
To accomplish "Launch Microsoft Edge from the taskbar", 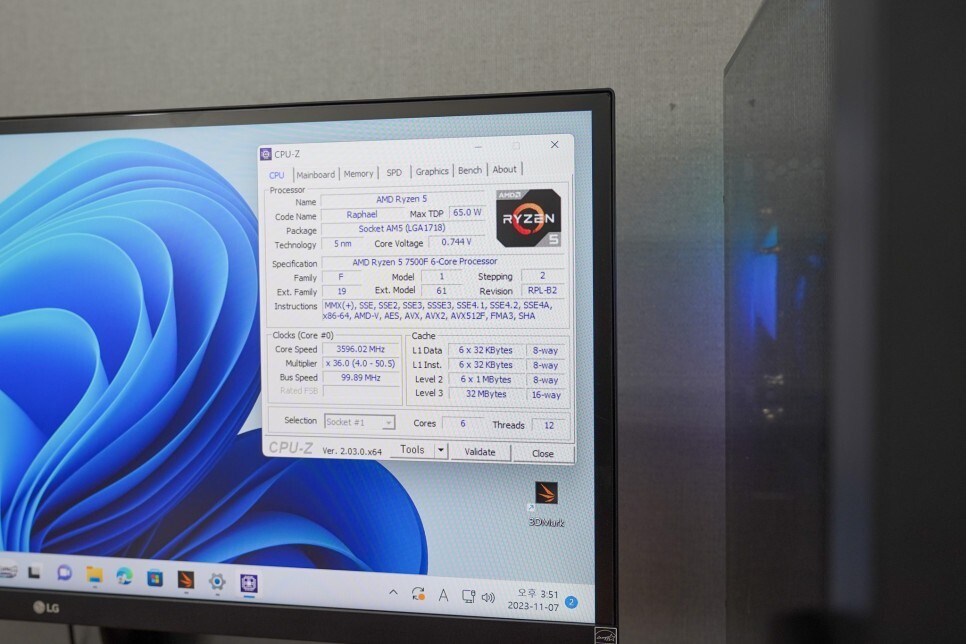I will pos(124,576).
